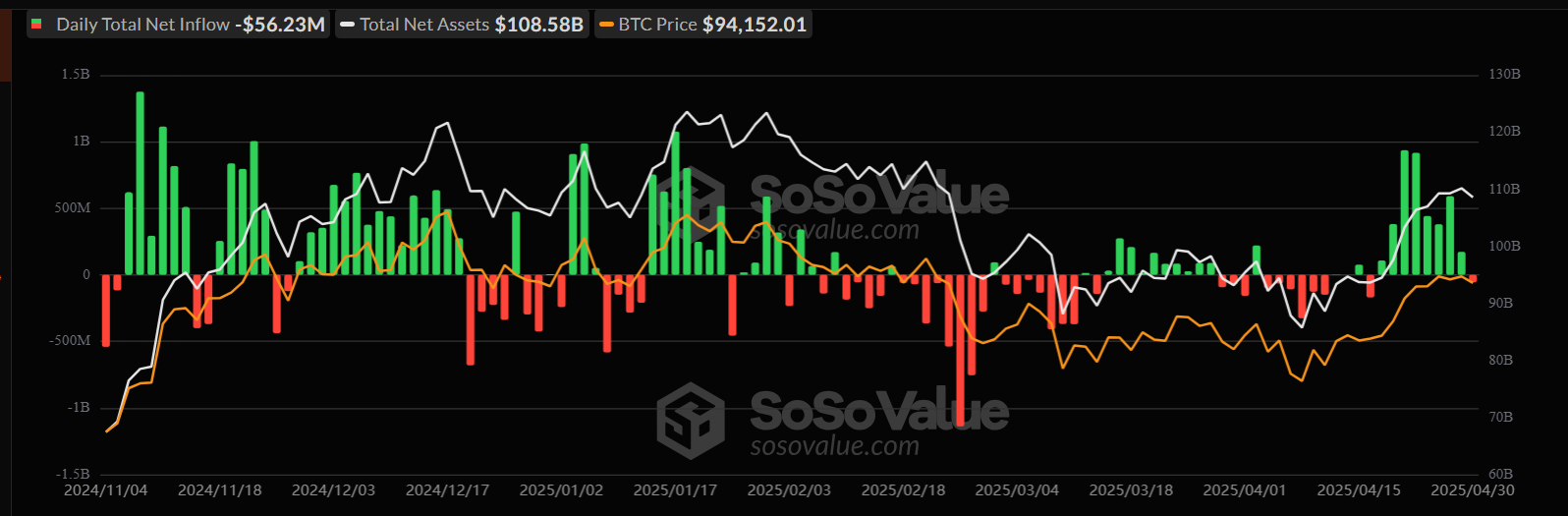Image resolution: width=1568 pixels, height=516 pixels.
Task: Click the -1.5B left axis label
Action: pos(74,475)
